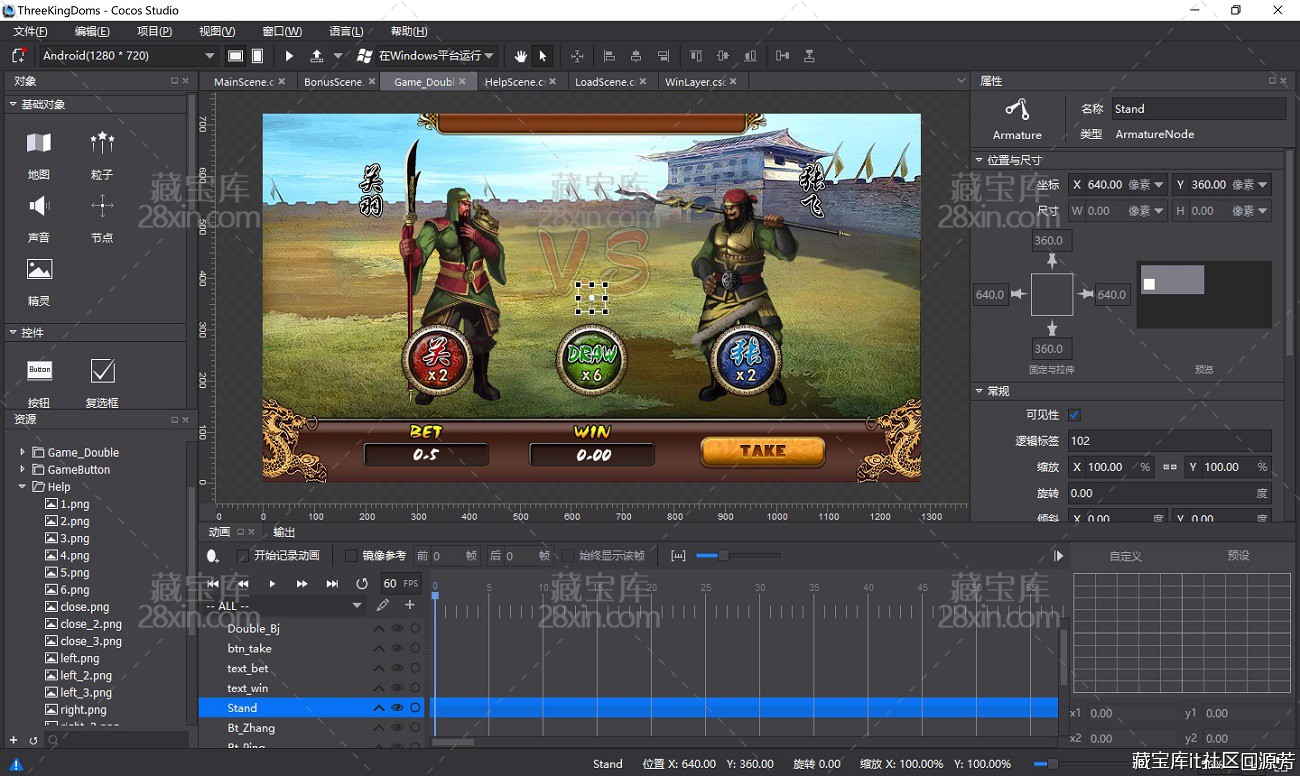This screenshot has width=1300, height=776.
Task: Collapse the 位置与尺寸 section
Action: click(978, 160)
